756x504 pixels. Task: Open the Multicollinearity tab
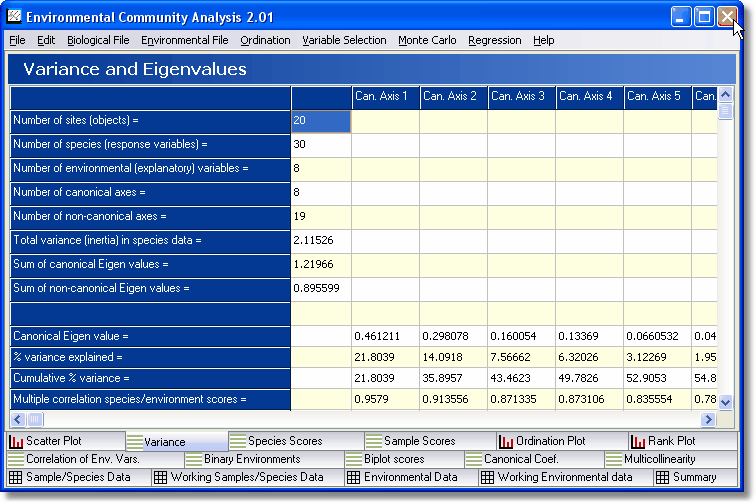(671, 459)
